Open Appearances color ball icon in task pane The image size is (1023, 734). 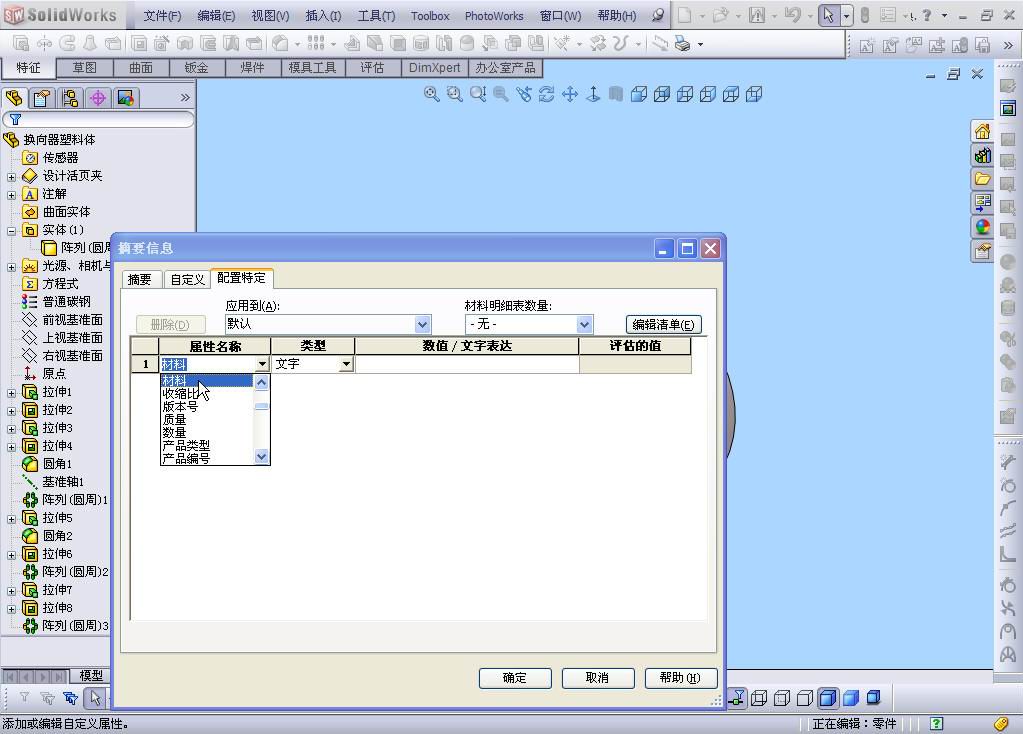pyautogui.click(x=983, y=226)
